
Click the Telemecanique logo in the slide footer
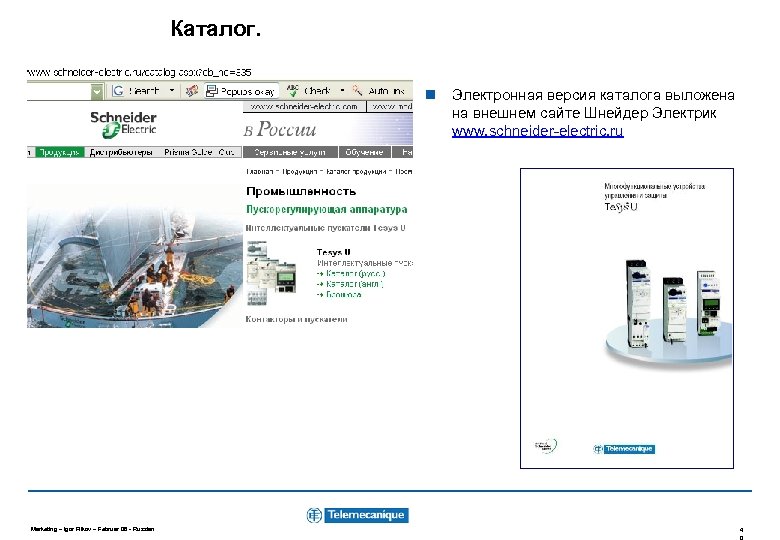(357, 515)
